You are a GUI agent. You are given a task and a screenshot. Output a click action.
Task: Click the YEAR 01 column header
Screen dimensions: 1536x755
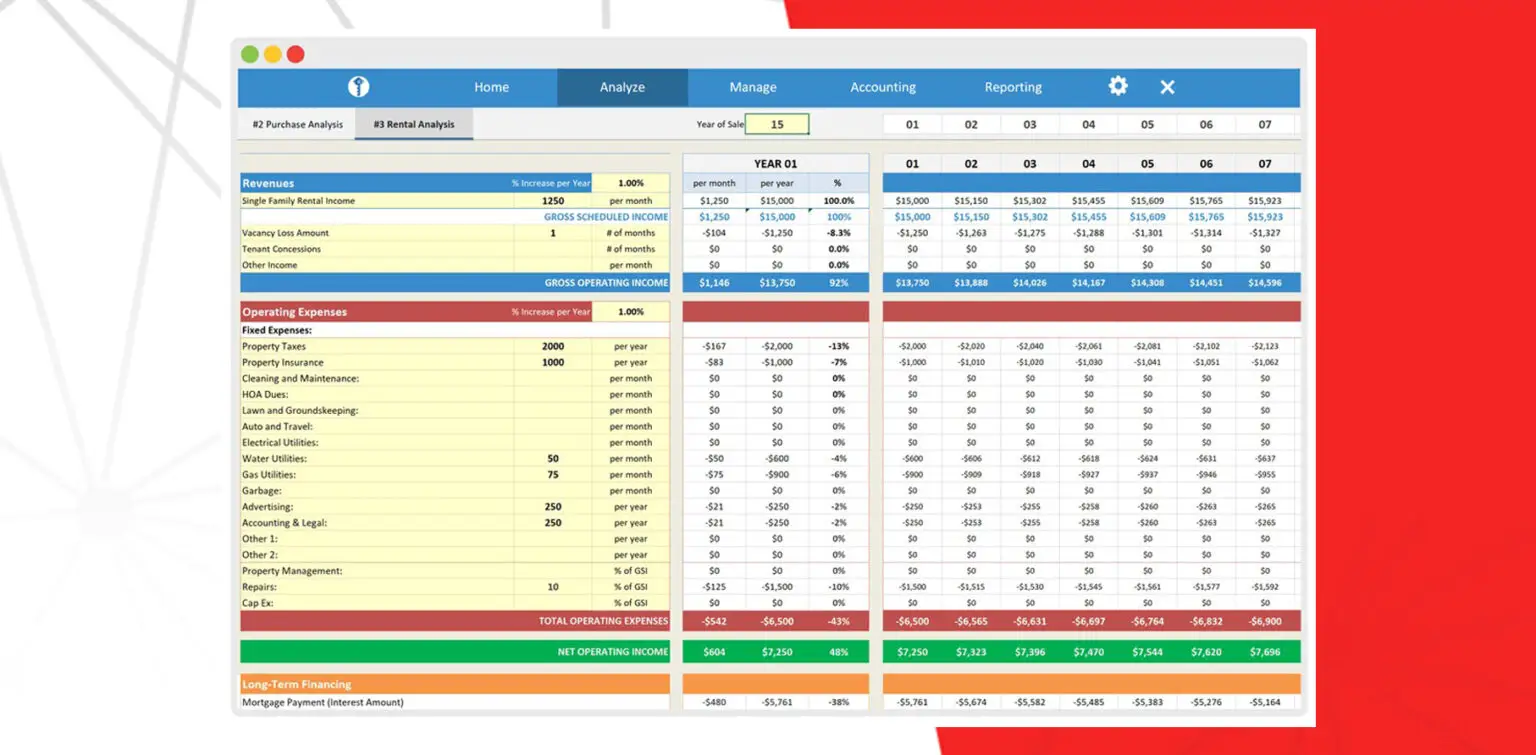tap(776, 163)
